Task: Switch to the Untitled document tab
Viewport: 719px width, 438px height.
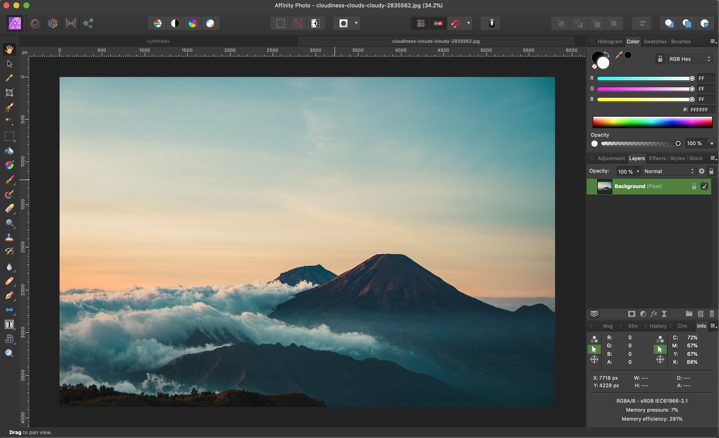Action: (158, 41)
